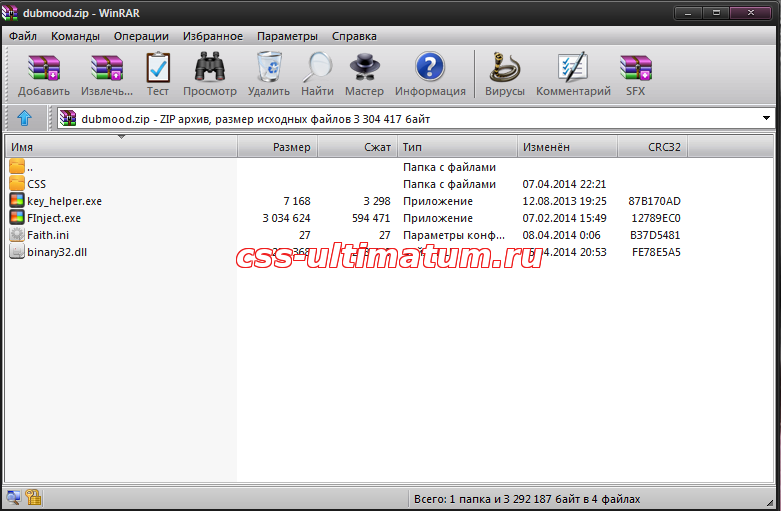This screenshot has width=781, height=511.
Task: Click the key/password icon in status bar
Action: click(x=33, y=497)
